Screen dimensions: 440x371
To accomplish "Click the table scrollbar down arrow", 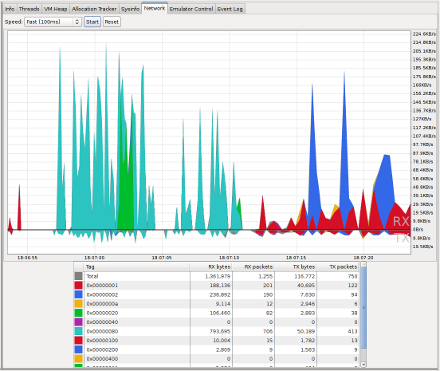I will click(x=363, y=364).
